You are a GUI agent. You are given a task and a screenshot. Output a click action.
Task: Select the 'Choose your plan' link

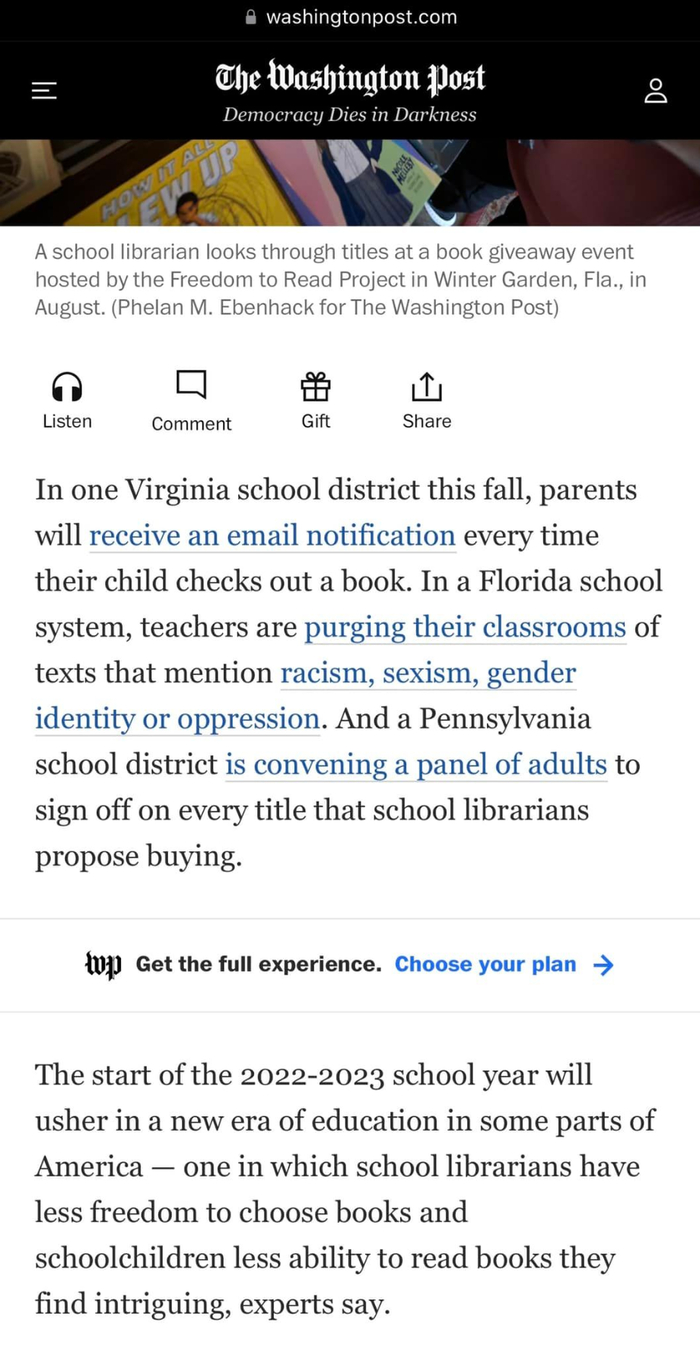[485, 965]
